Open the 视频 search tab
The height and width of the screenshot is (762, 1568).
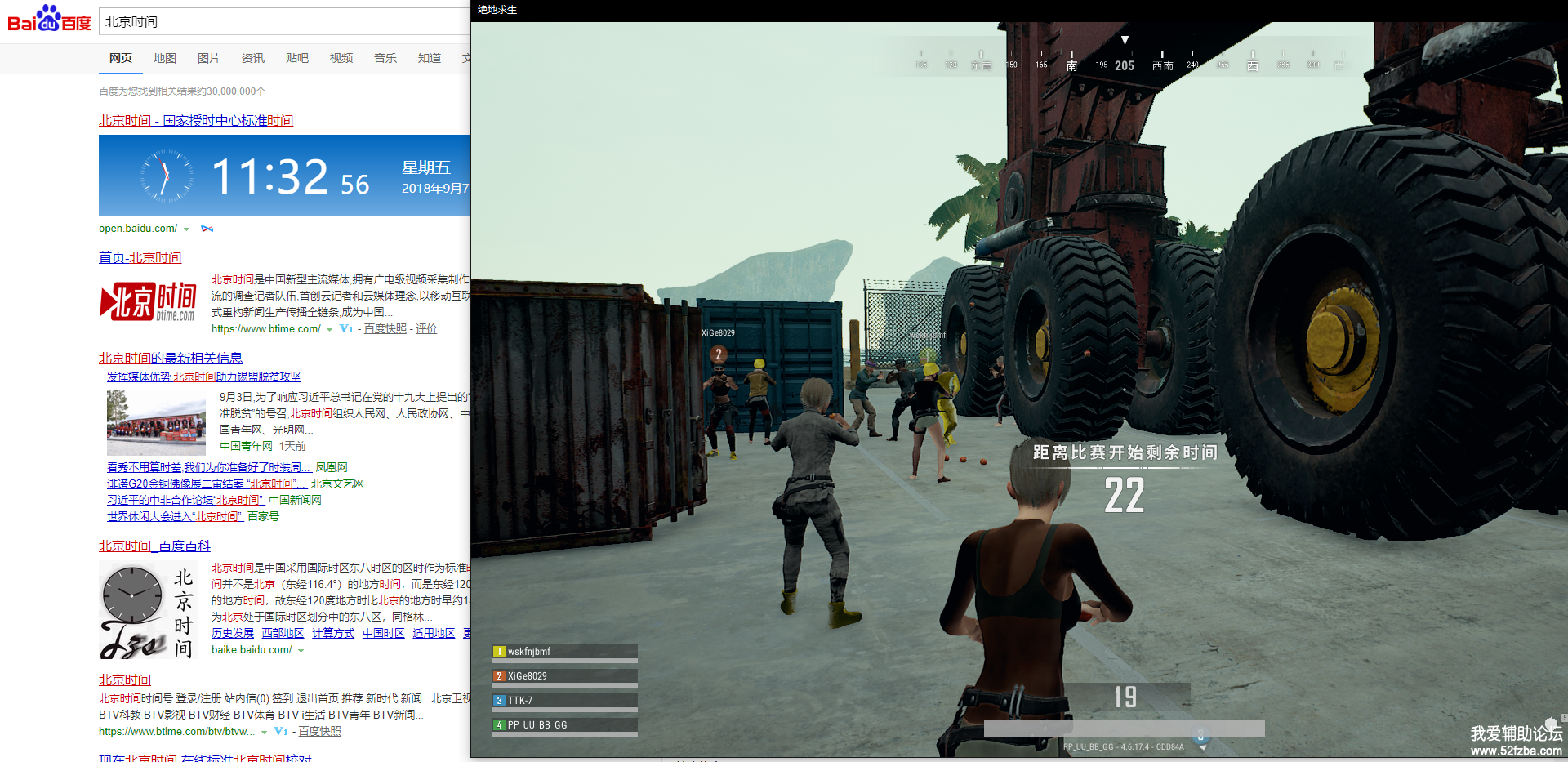[341, 58]
